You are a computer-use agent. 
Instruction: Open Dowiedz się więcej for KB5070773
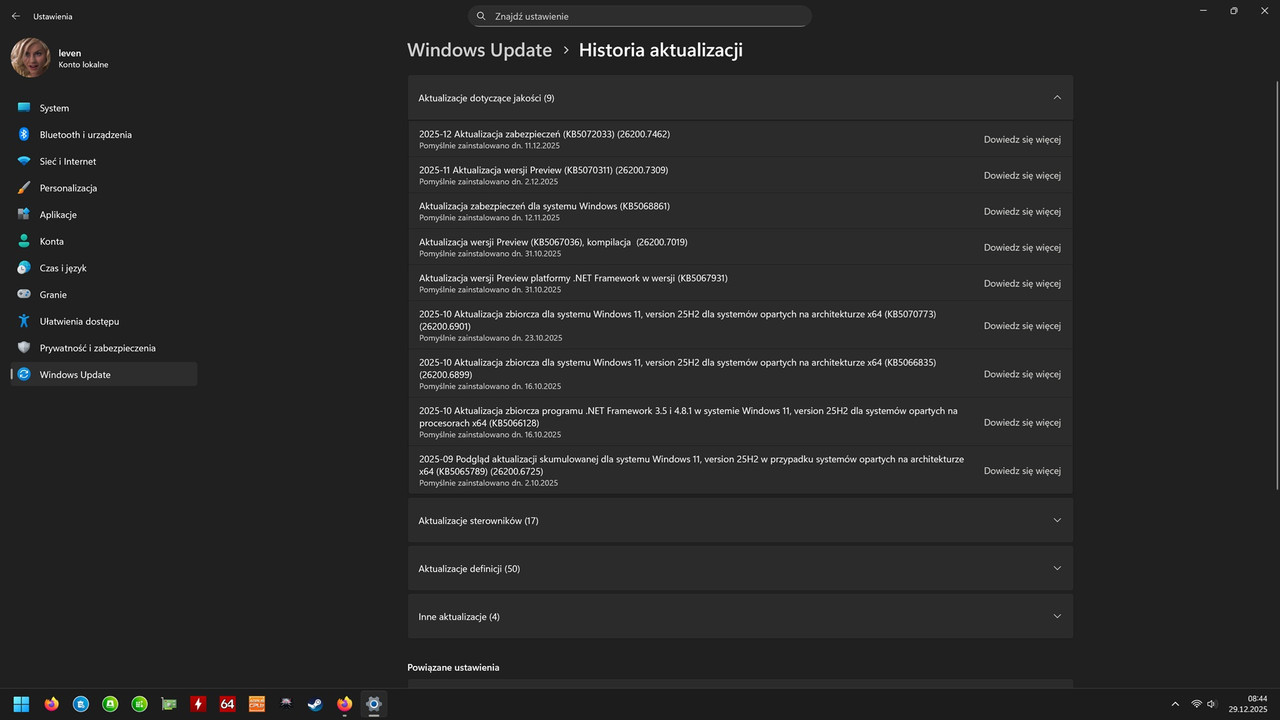pyautogui.click(x=1022, y=325)
